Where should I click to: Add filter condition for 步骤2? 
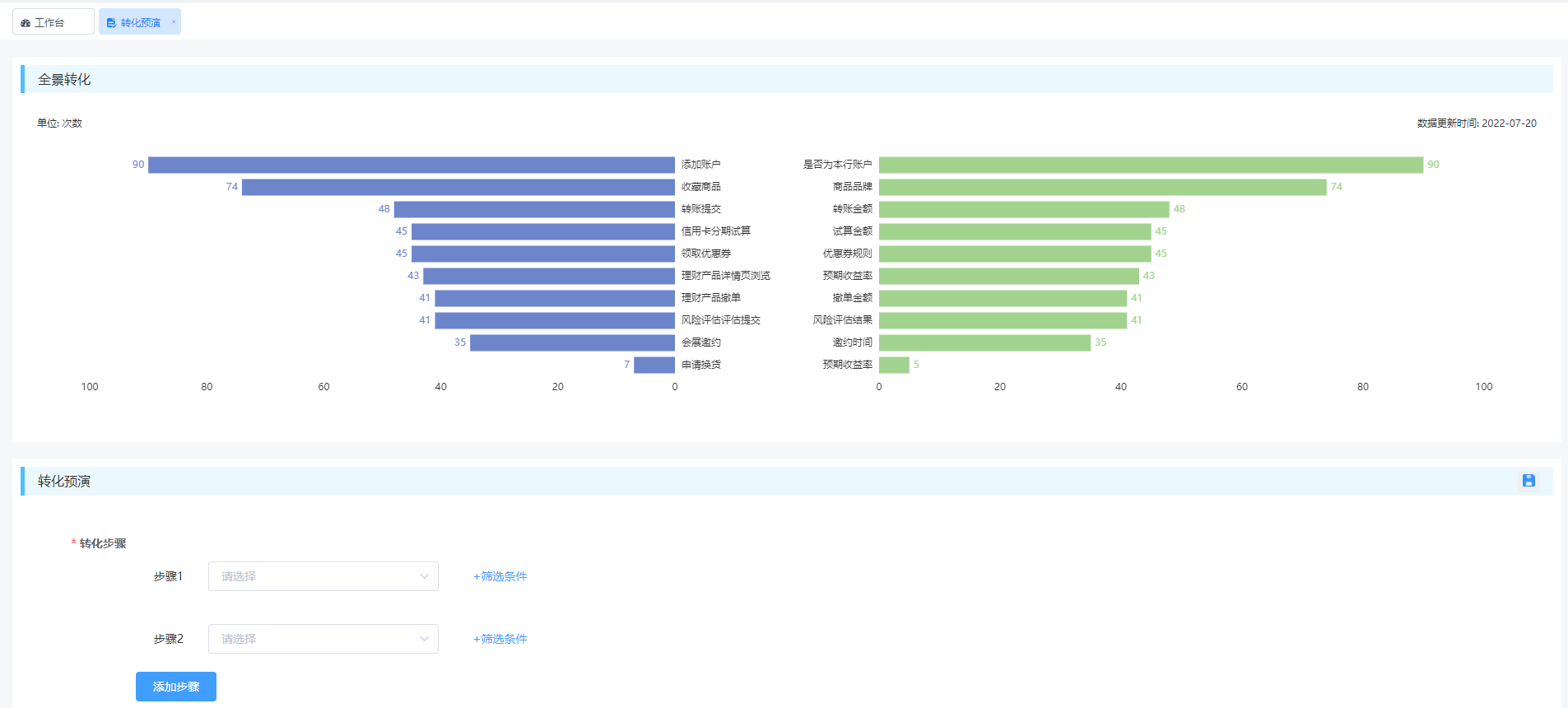(500, 639)
